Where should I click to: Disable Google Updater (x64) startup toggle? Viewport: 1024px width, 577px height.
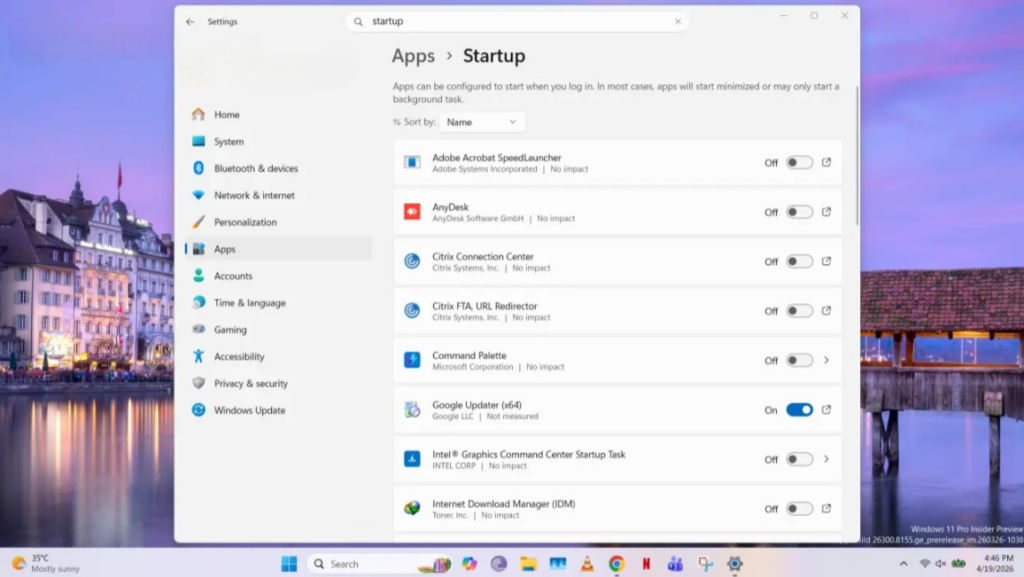coord(799,410)
